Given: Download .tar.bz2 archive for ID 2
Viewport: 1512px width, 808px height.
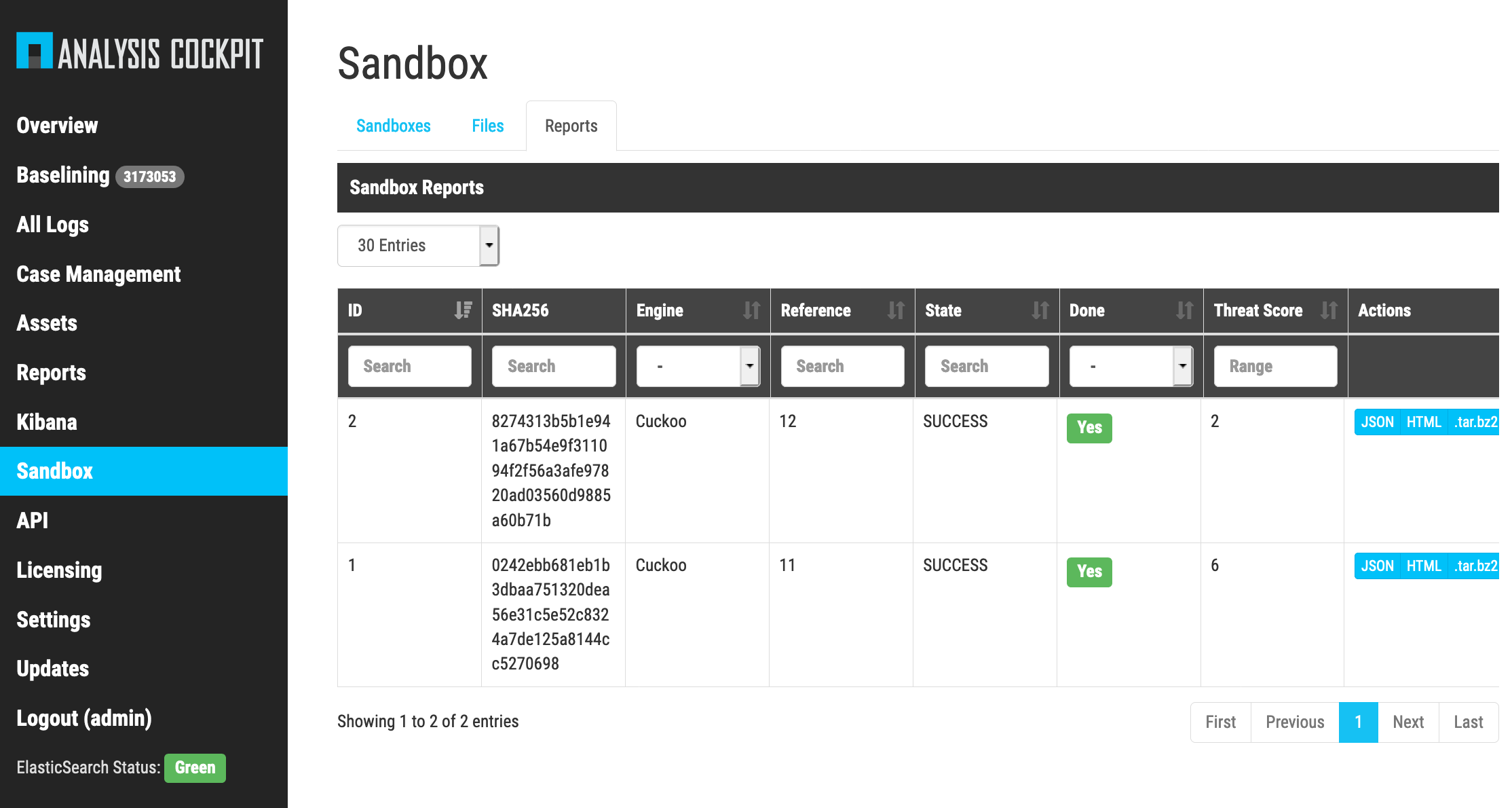Looking at the screenshot, I should pyautogui.click(x=1475, y=422).
